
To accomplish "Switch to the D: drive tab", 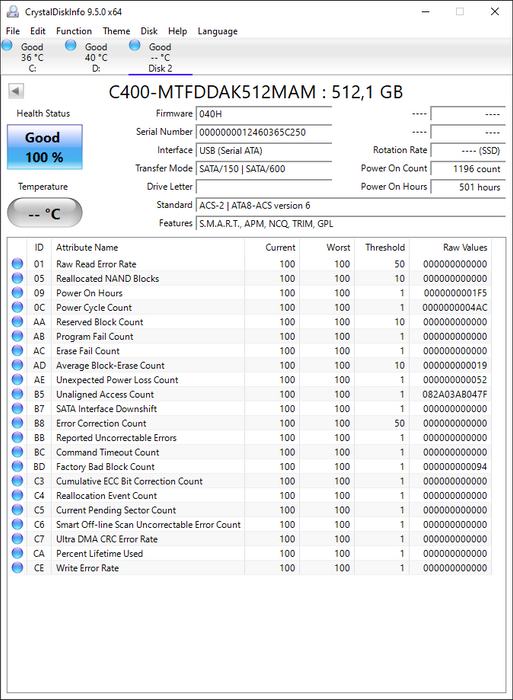I will point(96,57).
